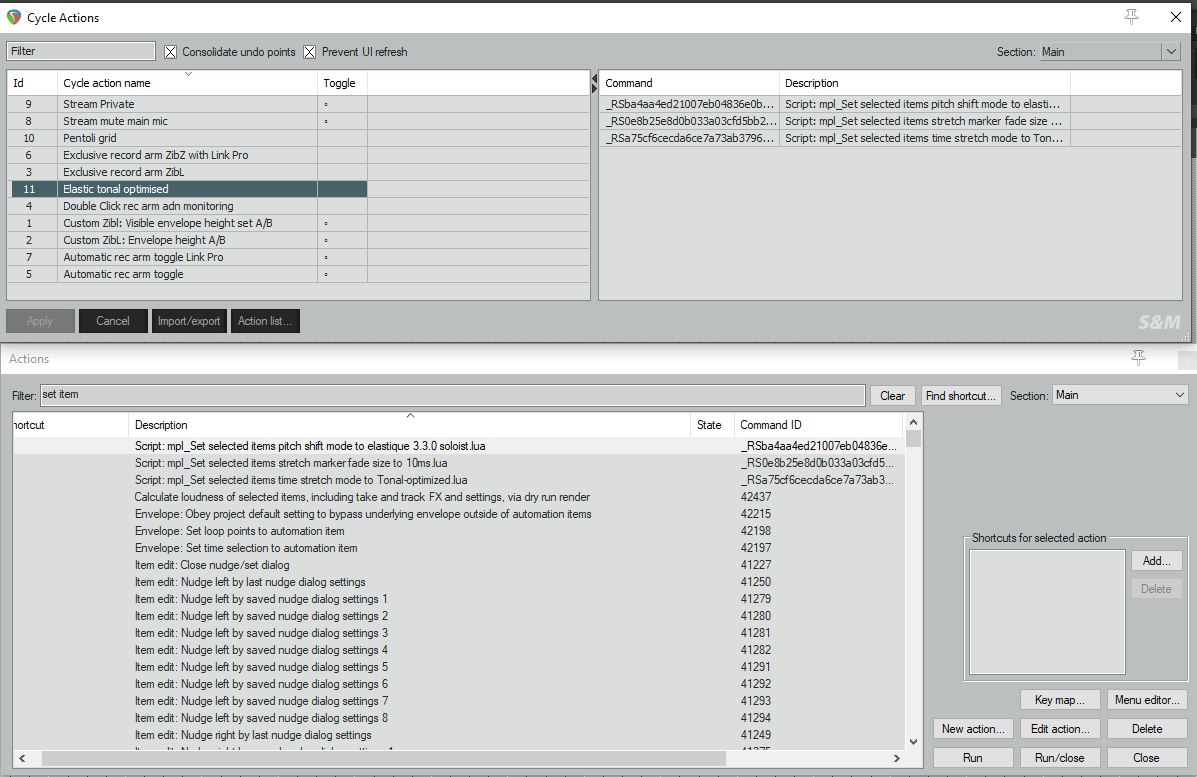Screen dimensions: 1197x777
Task: Sort Actions list by Description header
Action: coord(409,424)
